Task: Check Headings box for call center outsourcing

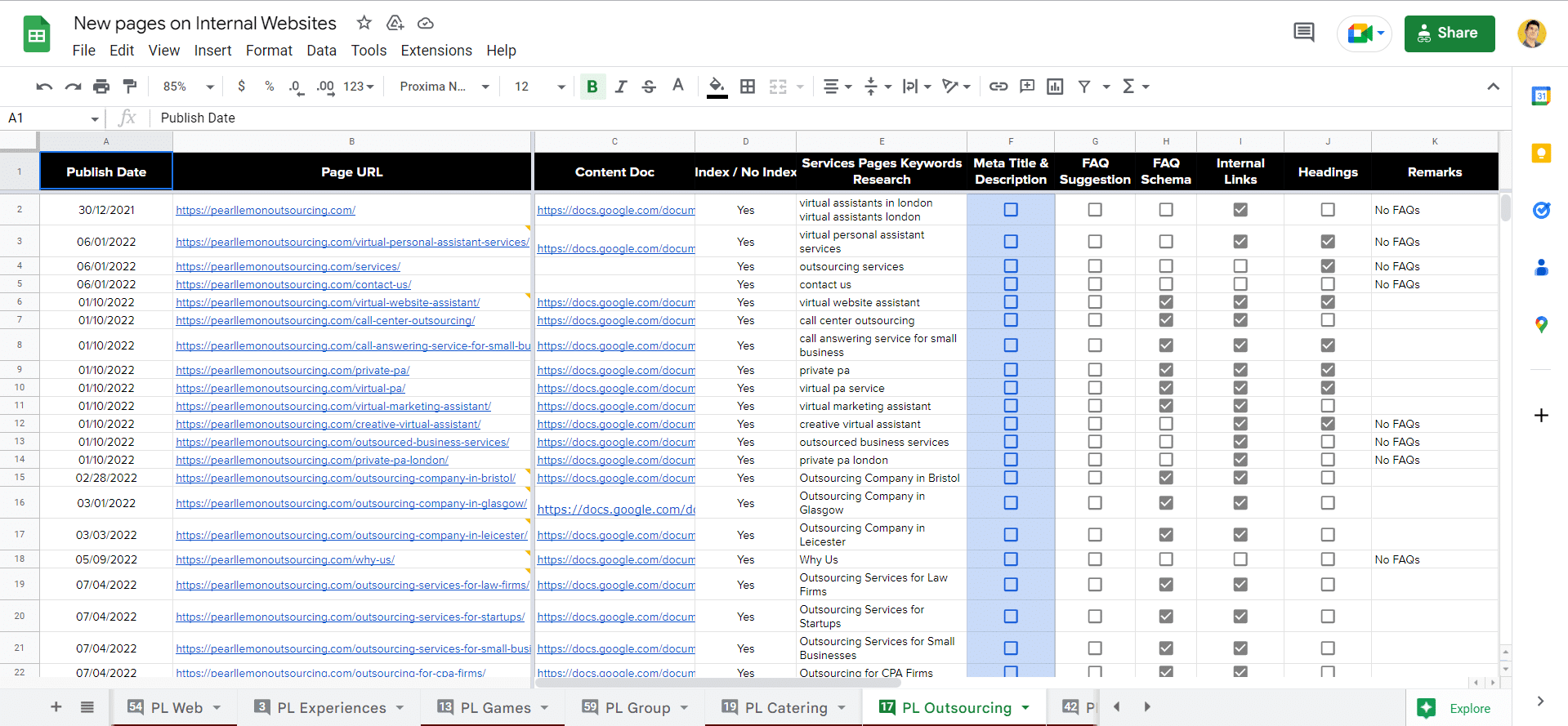Action: coord(1328,320)
